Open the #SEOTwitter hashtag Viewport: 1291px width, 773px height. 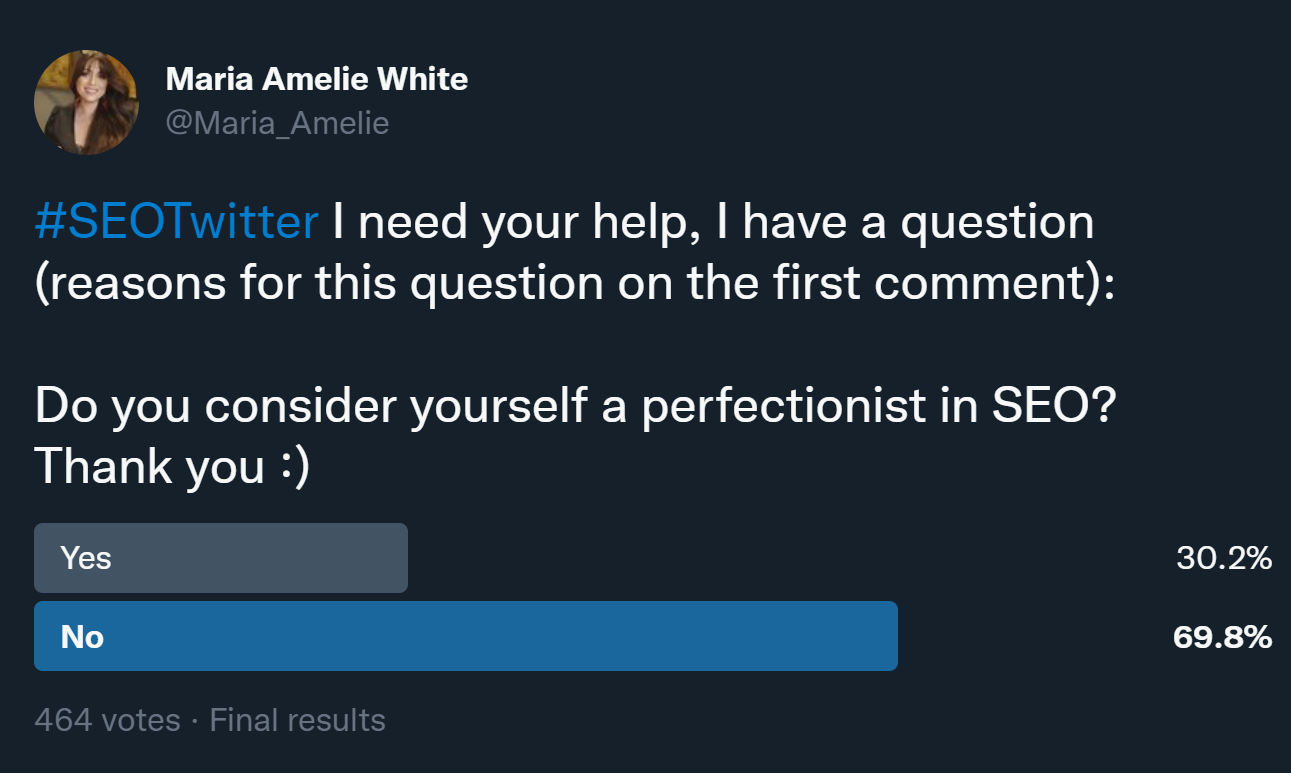coord(176,222)
